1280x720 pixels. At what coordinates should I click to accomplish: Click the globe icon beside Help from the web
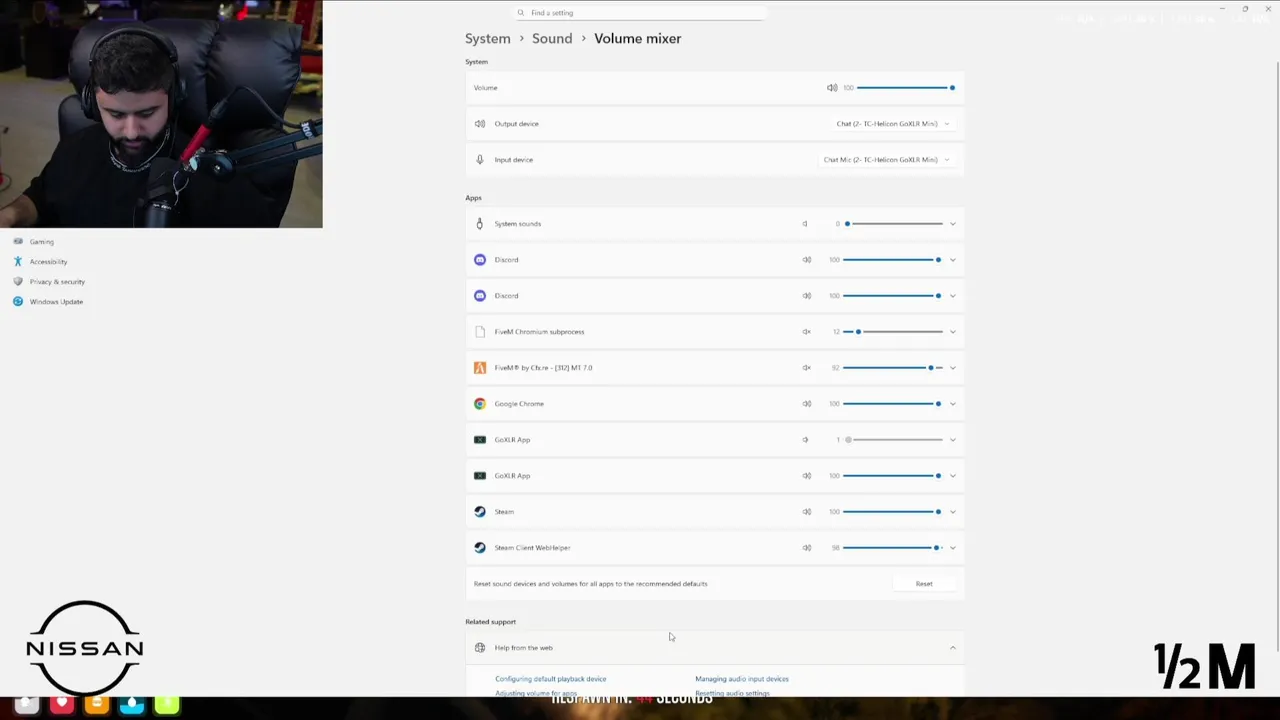480,648
